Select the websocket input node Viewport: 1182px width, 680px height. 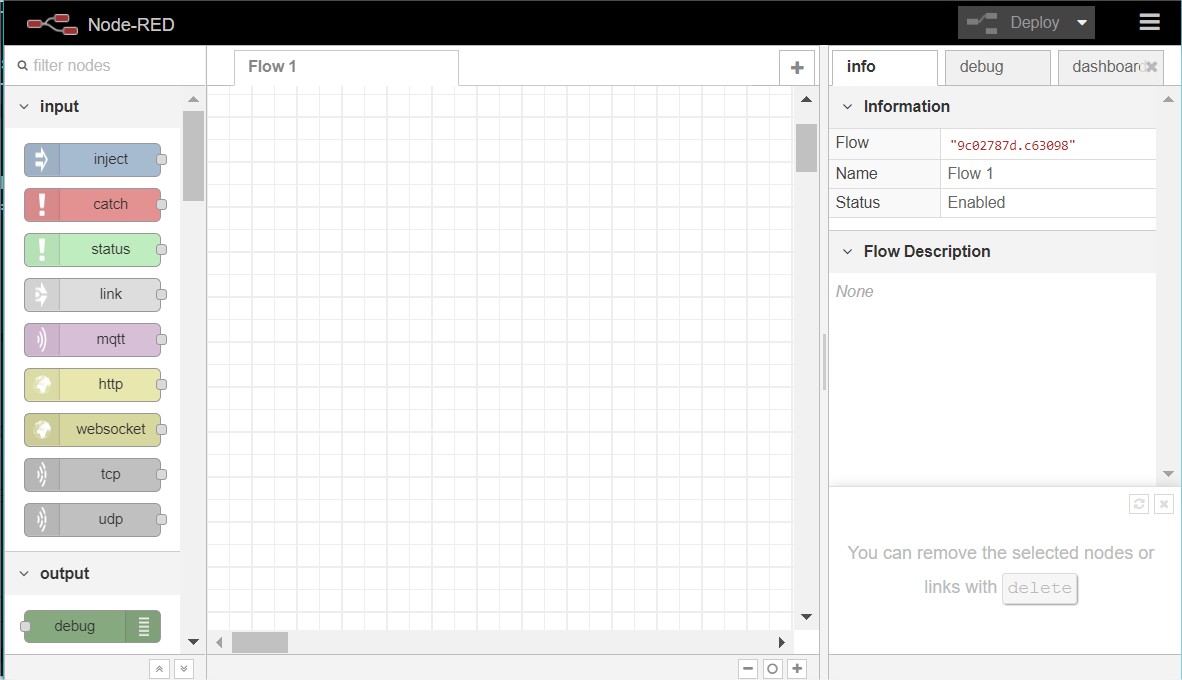tap(93, 430)
